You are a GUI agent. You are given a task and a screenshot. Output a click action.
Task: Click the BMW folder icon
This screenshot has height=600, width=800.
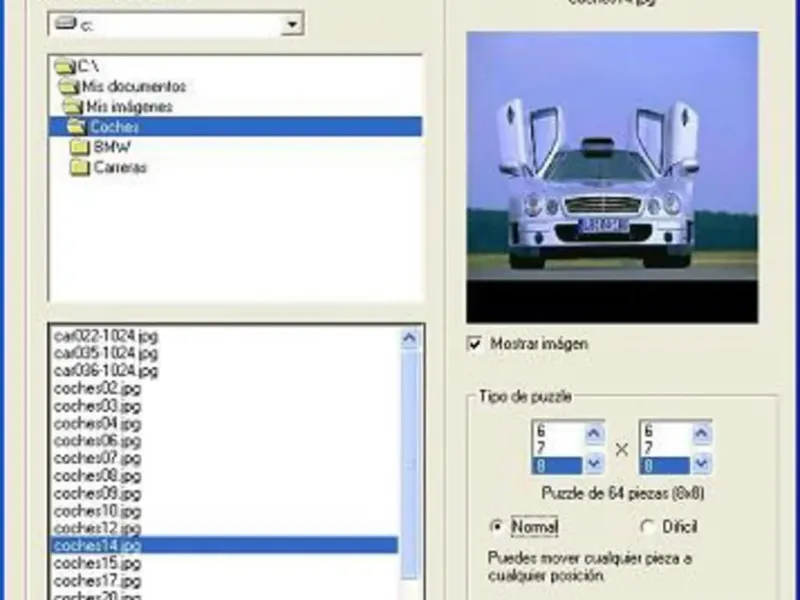coord(80,147)
